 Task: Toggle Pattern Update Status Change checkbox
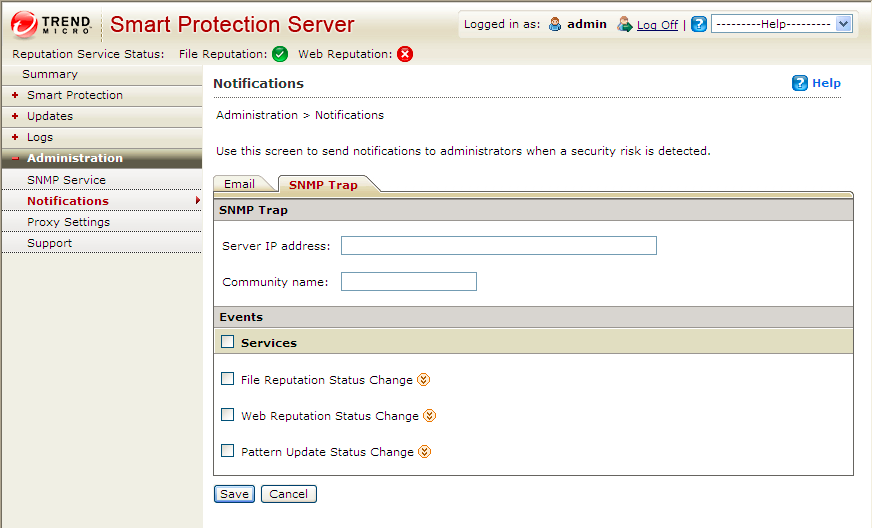pos(228,451)
